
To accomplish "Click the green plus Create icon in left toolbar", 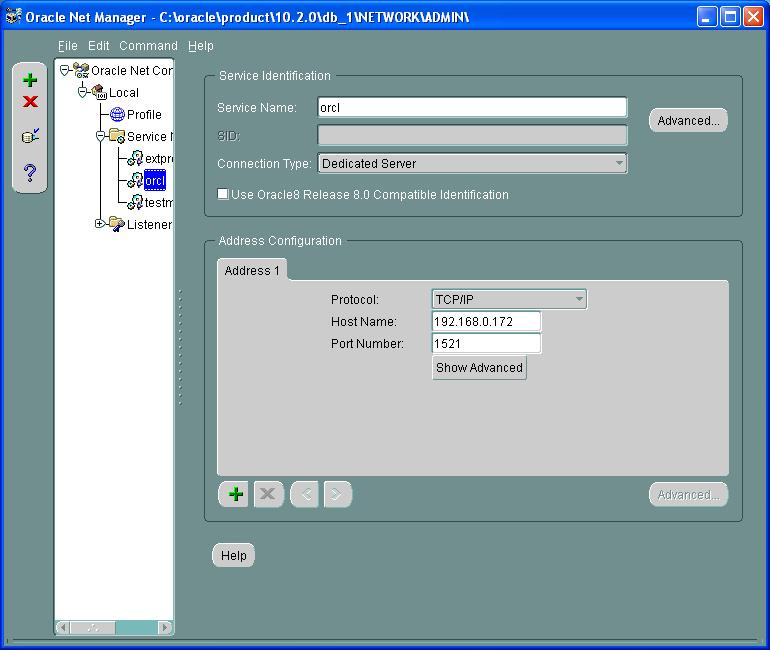I will click(x=30, y=80).
